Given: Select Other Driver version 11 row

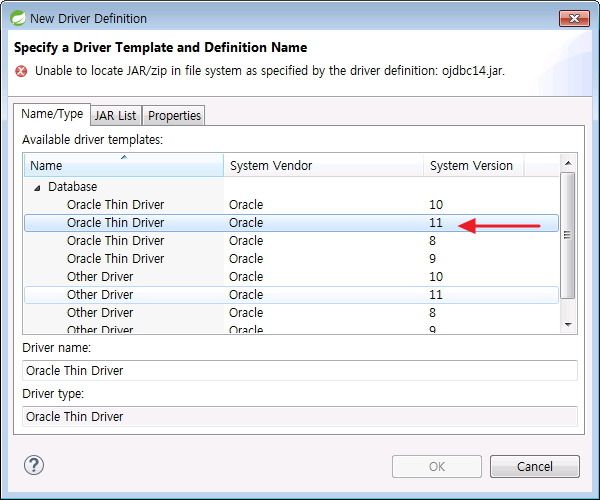Looking at the screenshot, I should 291,295.
